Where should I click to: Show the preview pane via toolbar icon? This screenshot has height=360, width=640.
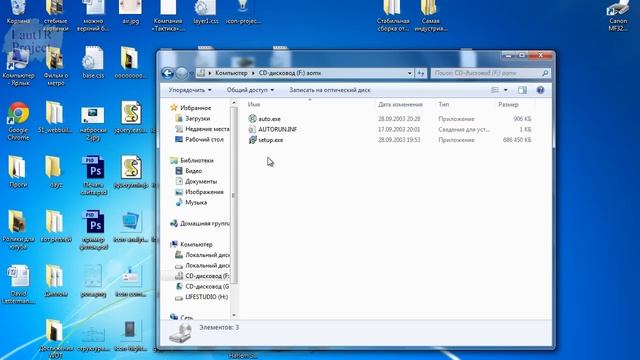tap(522, 90)
